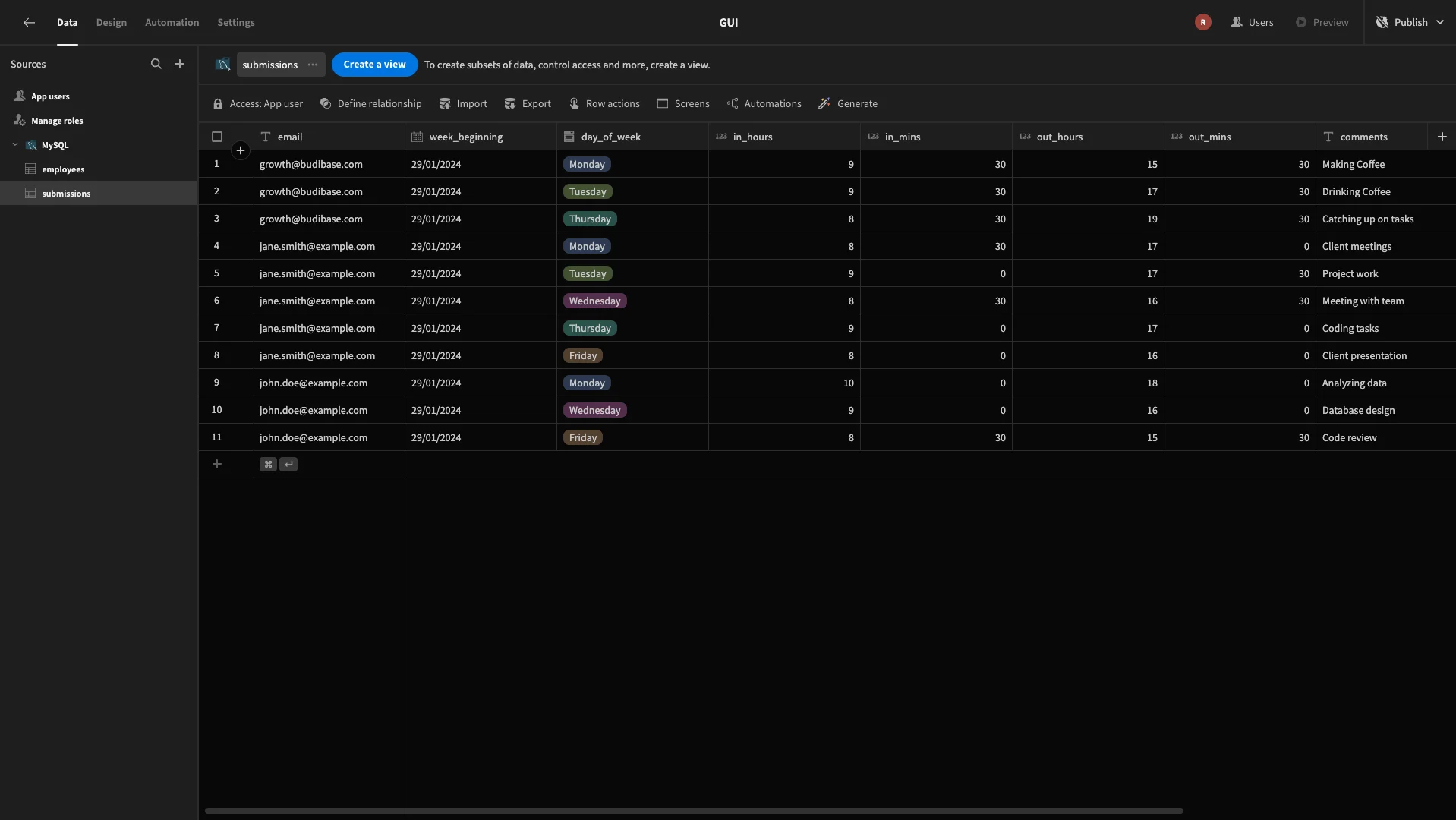Screen dimensions: 1456x820
Task: Click the MySQL datasource icon beside submissions tab
Action: pos(222,65)
